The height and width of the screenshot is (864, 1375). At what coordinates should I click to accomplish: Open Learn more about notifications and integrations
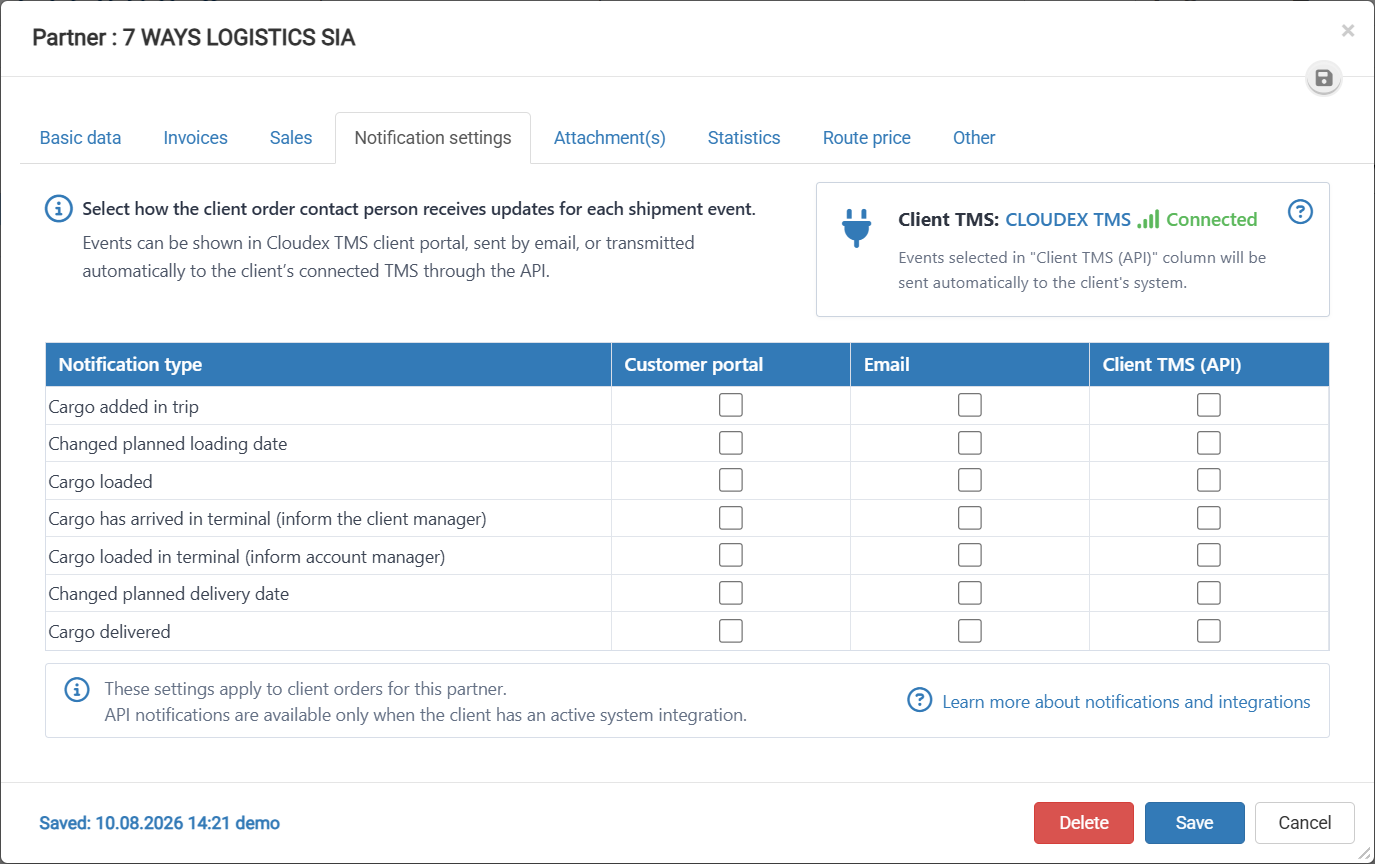point(1126,702)
